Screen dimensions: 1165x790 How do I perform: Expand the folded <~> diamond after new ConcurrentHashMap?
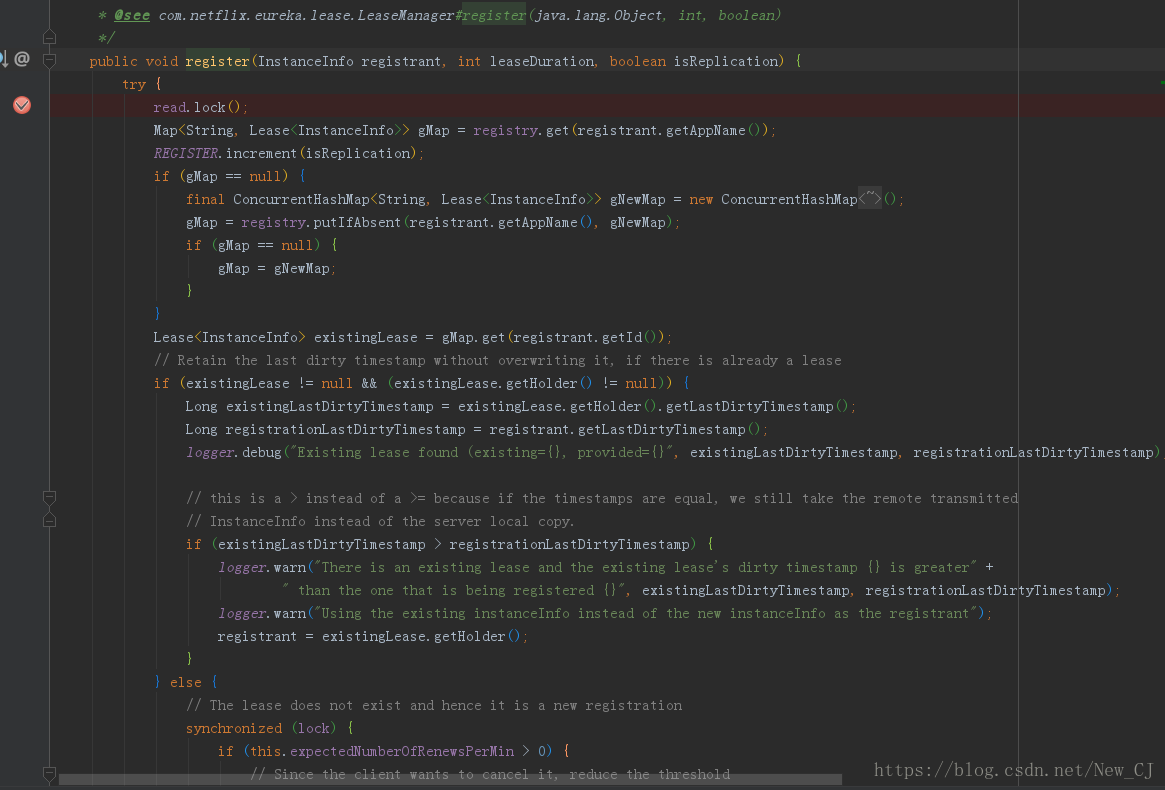[869, 198]
